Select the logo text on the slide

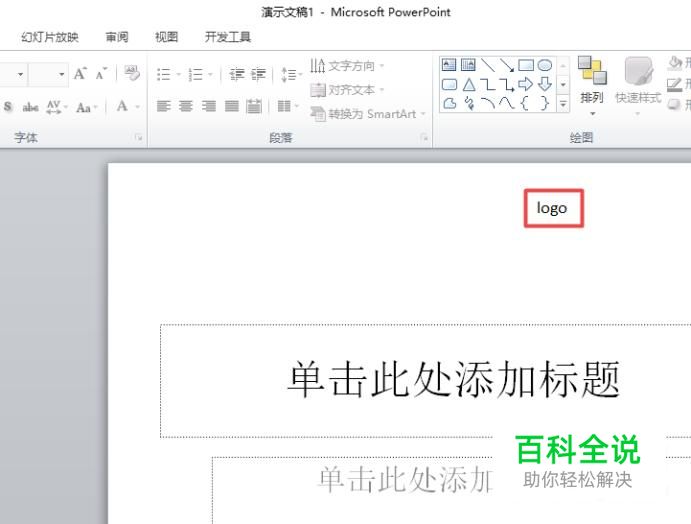coord(552,208)
